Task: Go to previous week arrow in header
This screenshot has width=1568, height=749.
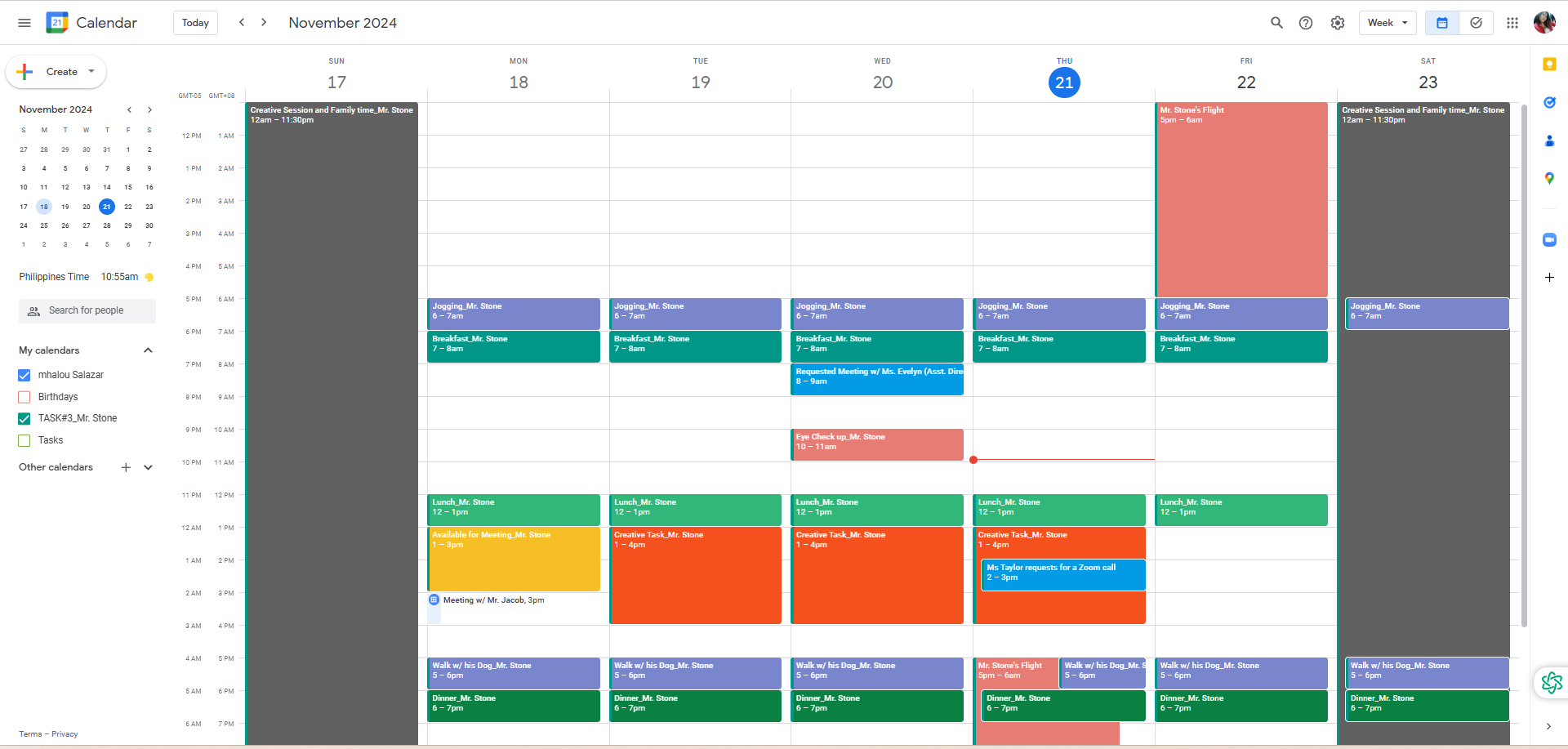Action: (x=242, y=23)
